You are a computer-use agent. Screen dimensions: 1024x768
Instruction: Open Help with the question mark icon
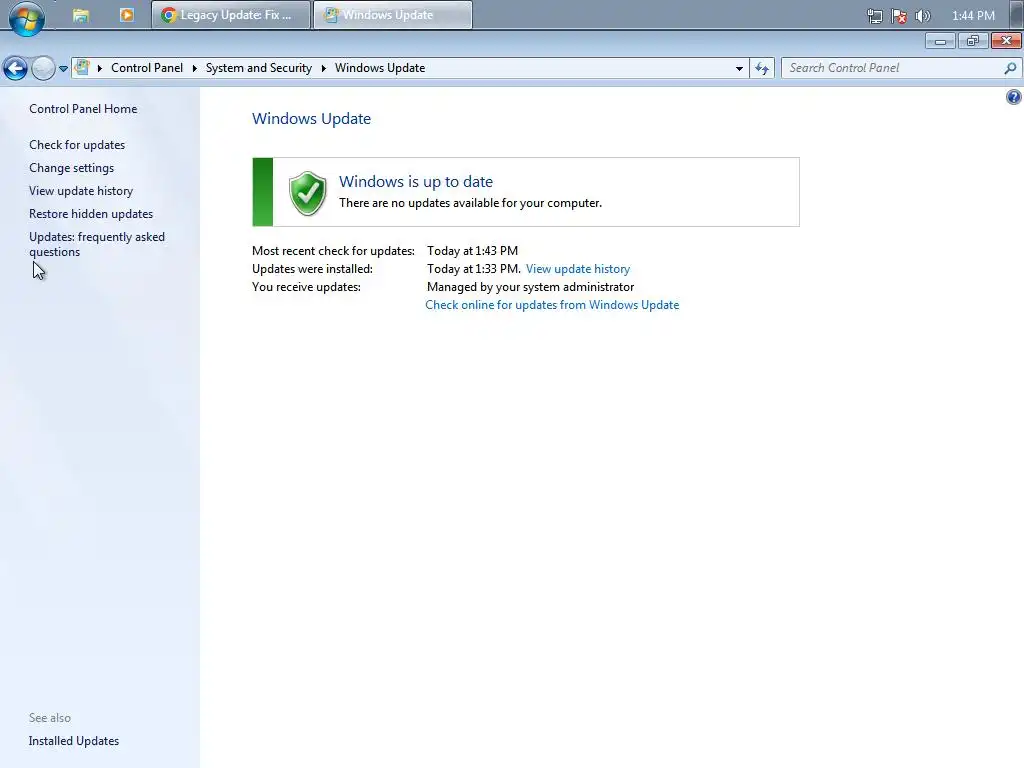[x=1013, y=97]
